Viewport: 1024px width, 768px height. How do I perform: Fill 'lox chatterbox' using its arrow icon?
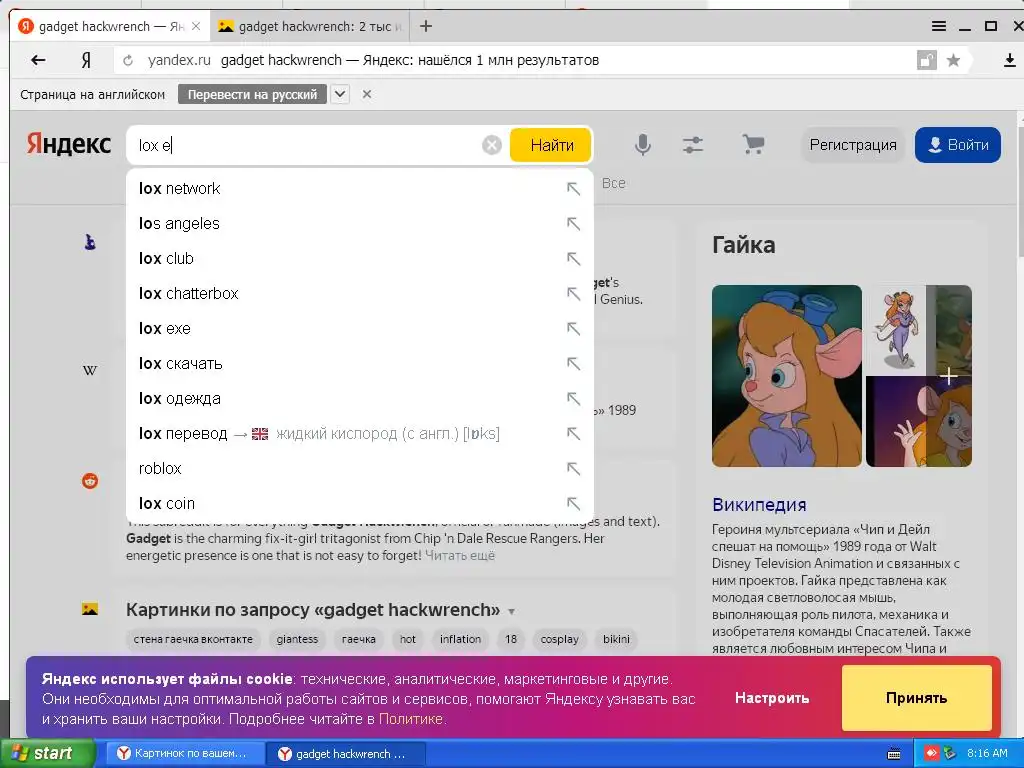[573, 294]
